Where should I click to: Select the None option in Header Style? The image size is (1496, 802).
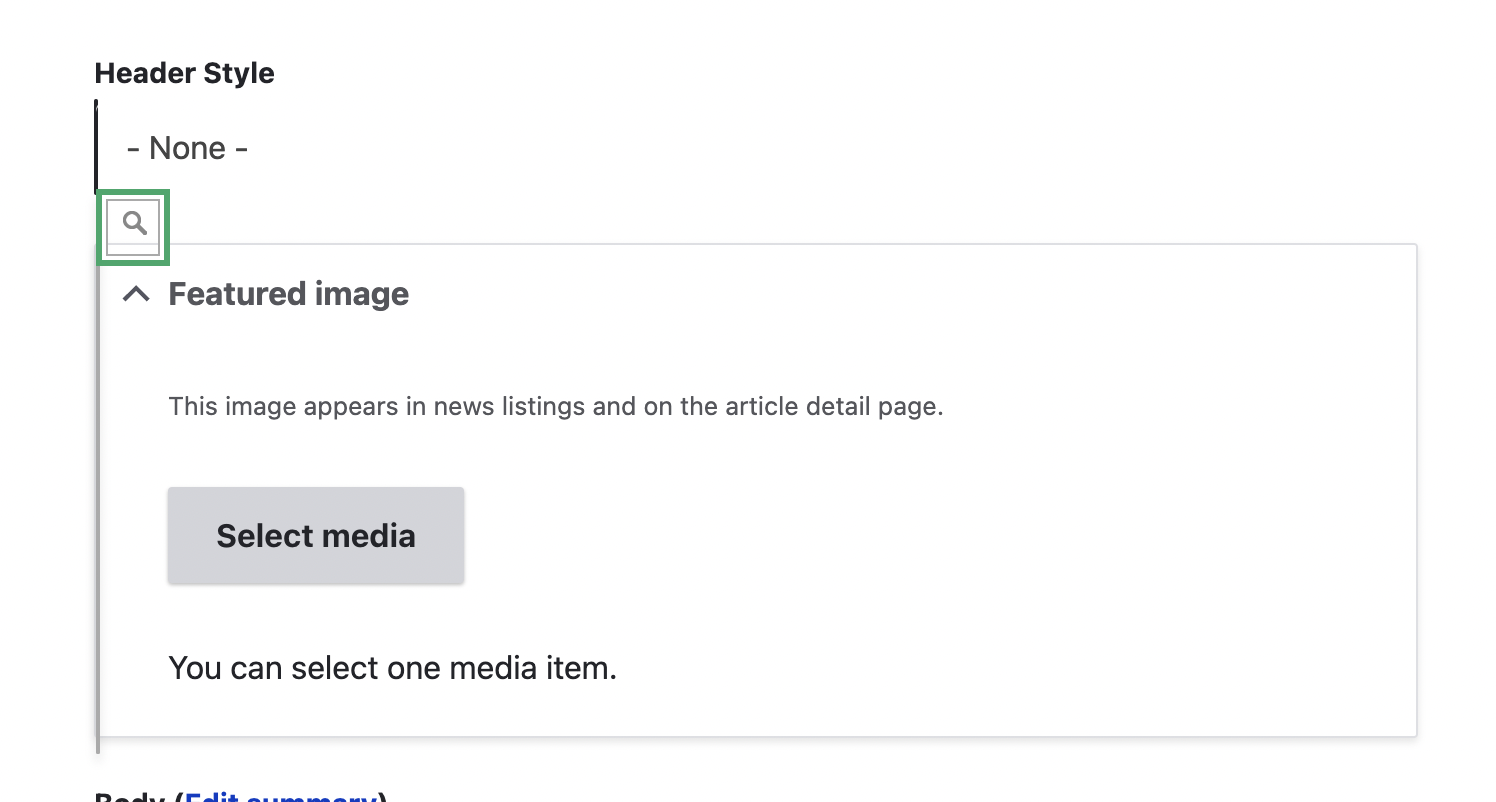click(x=186, y=147)
